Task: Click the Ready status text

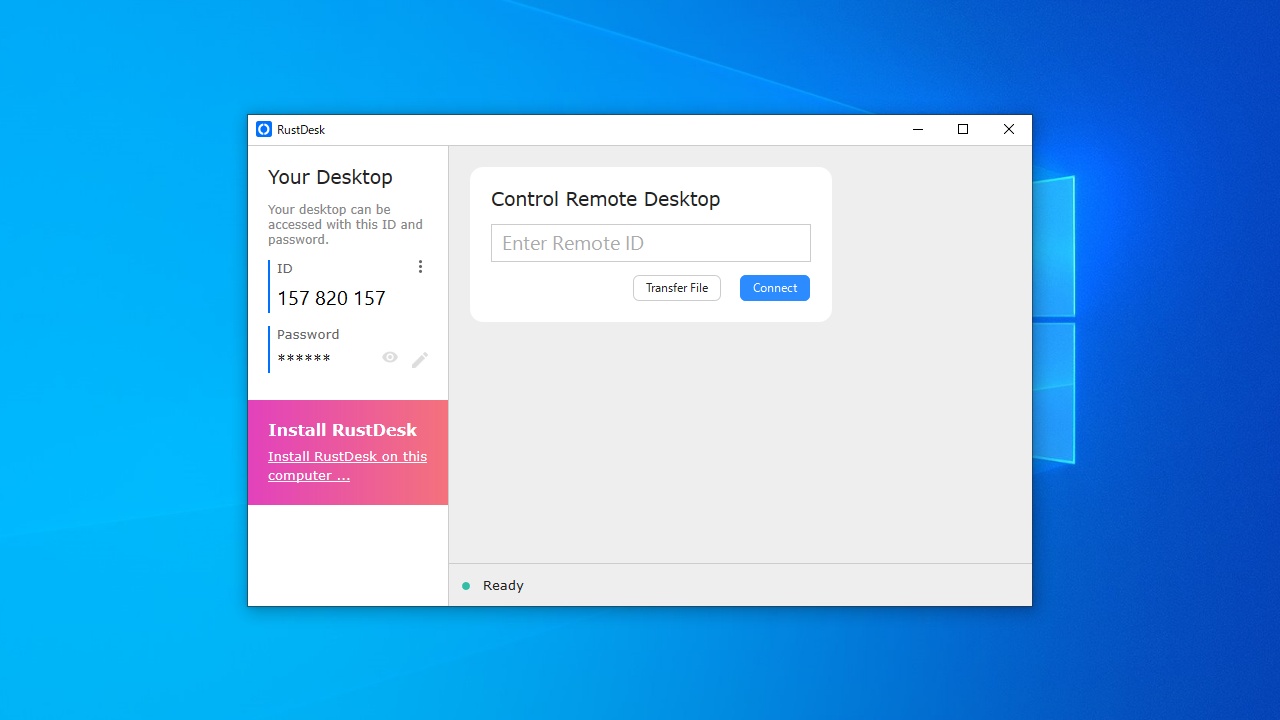Action: coord(503,586)
